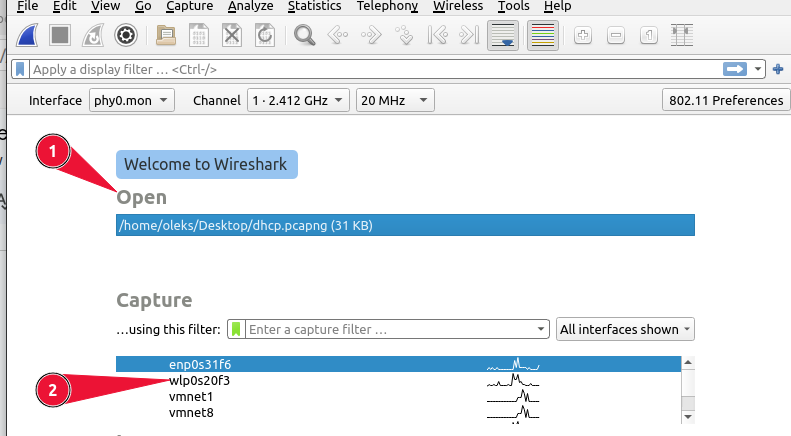Toggle packet list colorization
791x436 pixels.
click(x=543, y=37)
